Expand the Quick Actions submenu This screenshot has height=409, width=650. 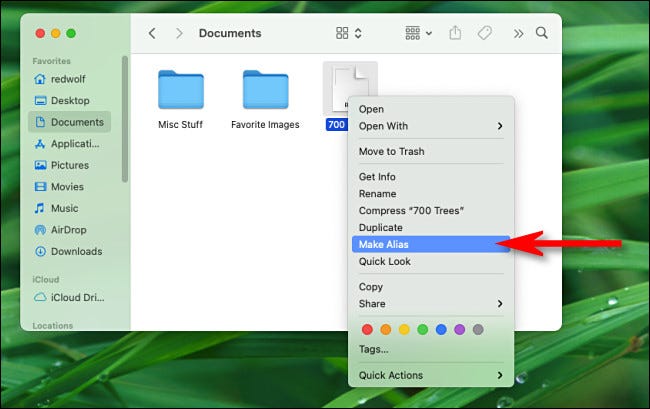(431, 375)
